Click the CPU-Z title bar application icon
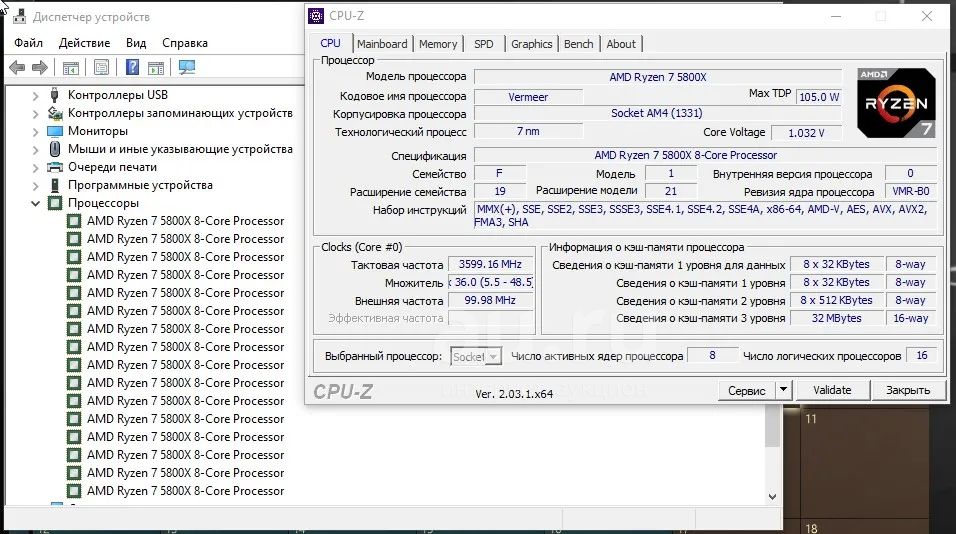Image resolution: width=956 pixels, height=534 pixels. (316, 16)
